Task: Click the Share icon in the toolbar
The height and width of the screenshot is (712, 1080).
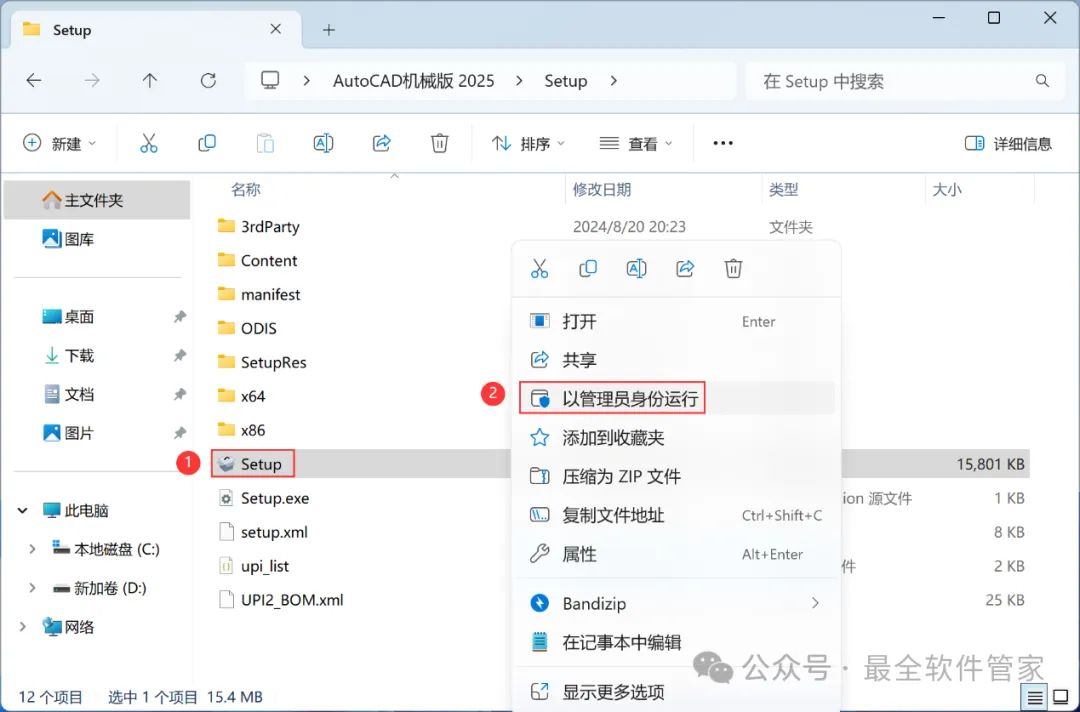Action: tap(382, 143)
